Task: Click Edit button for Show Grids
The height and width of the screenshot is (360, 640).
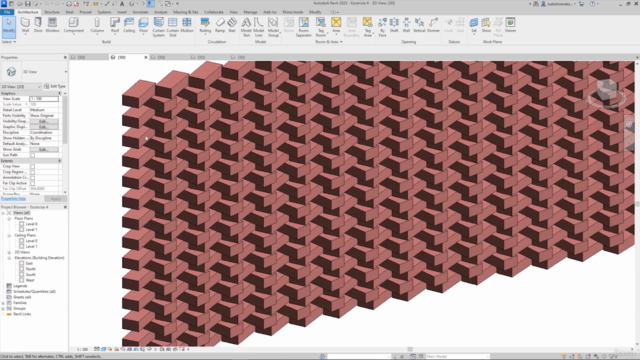Action: [x=44, y=149]
